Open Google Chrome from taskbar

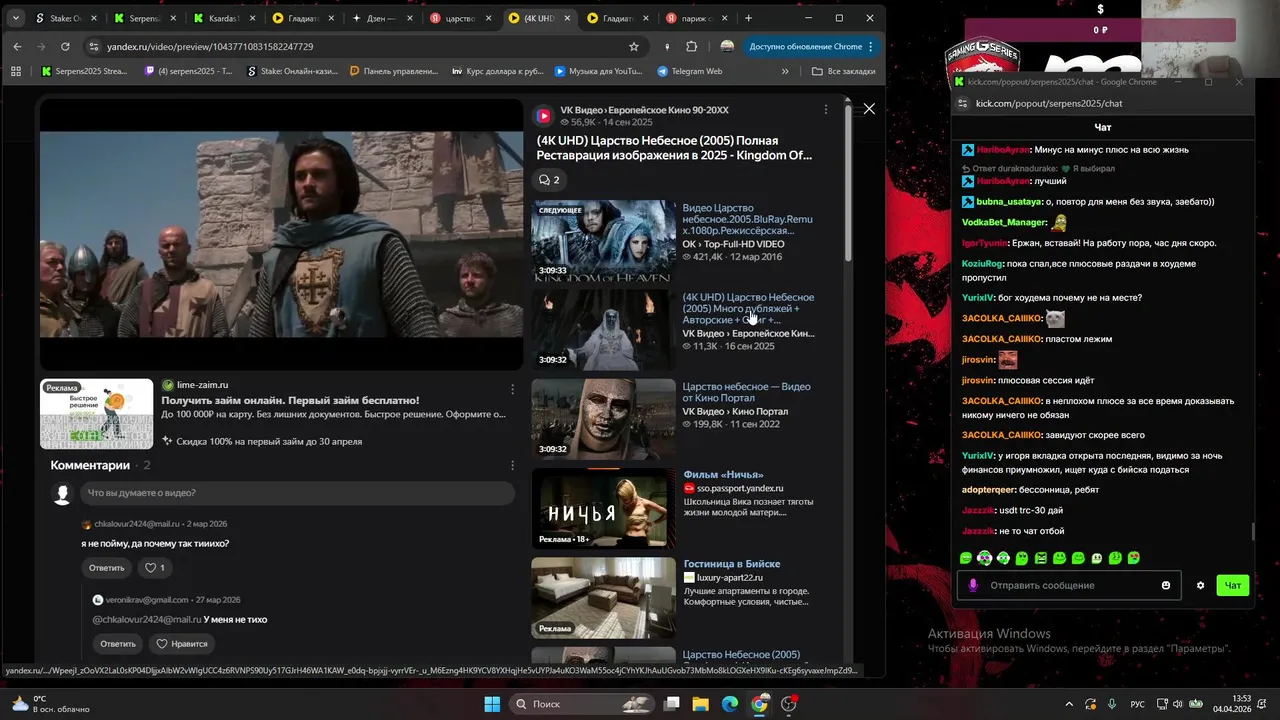click(759, 704)
